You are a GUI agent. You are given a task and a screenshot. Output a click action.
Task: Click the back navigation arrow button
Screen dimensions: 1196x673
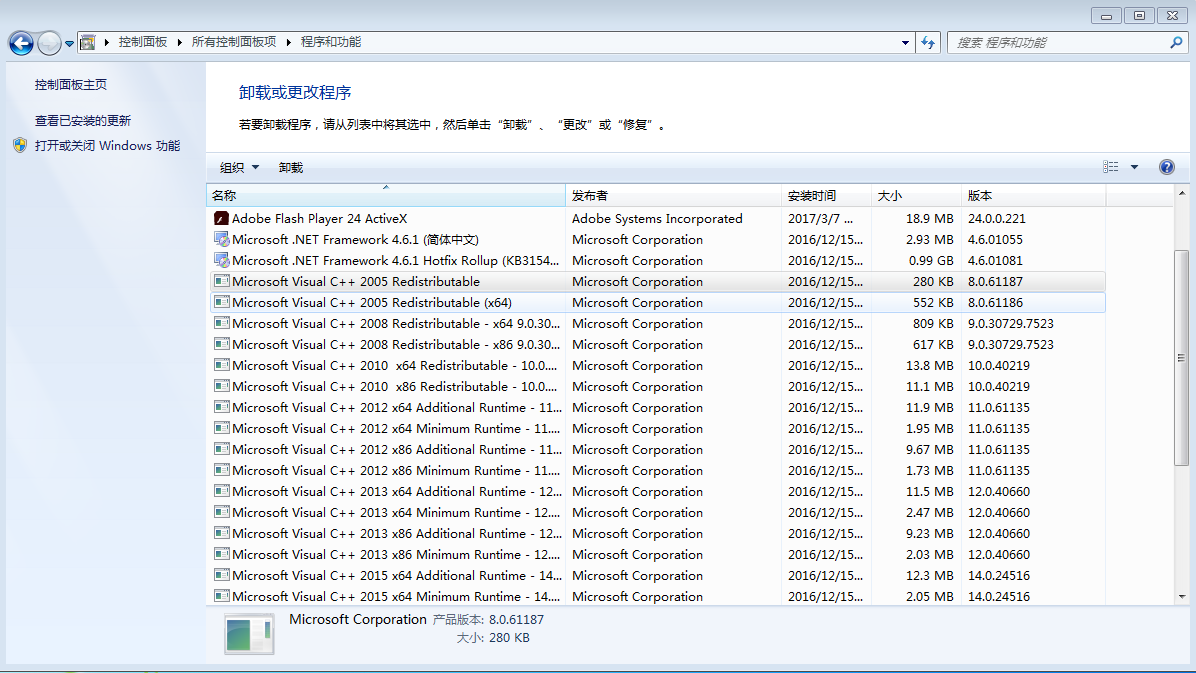[21, 43]
